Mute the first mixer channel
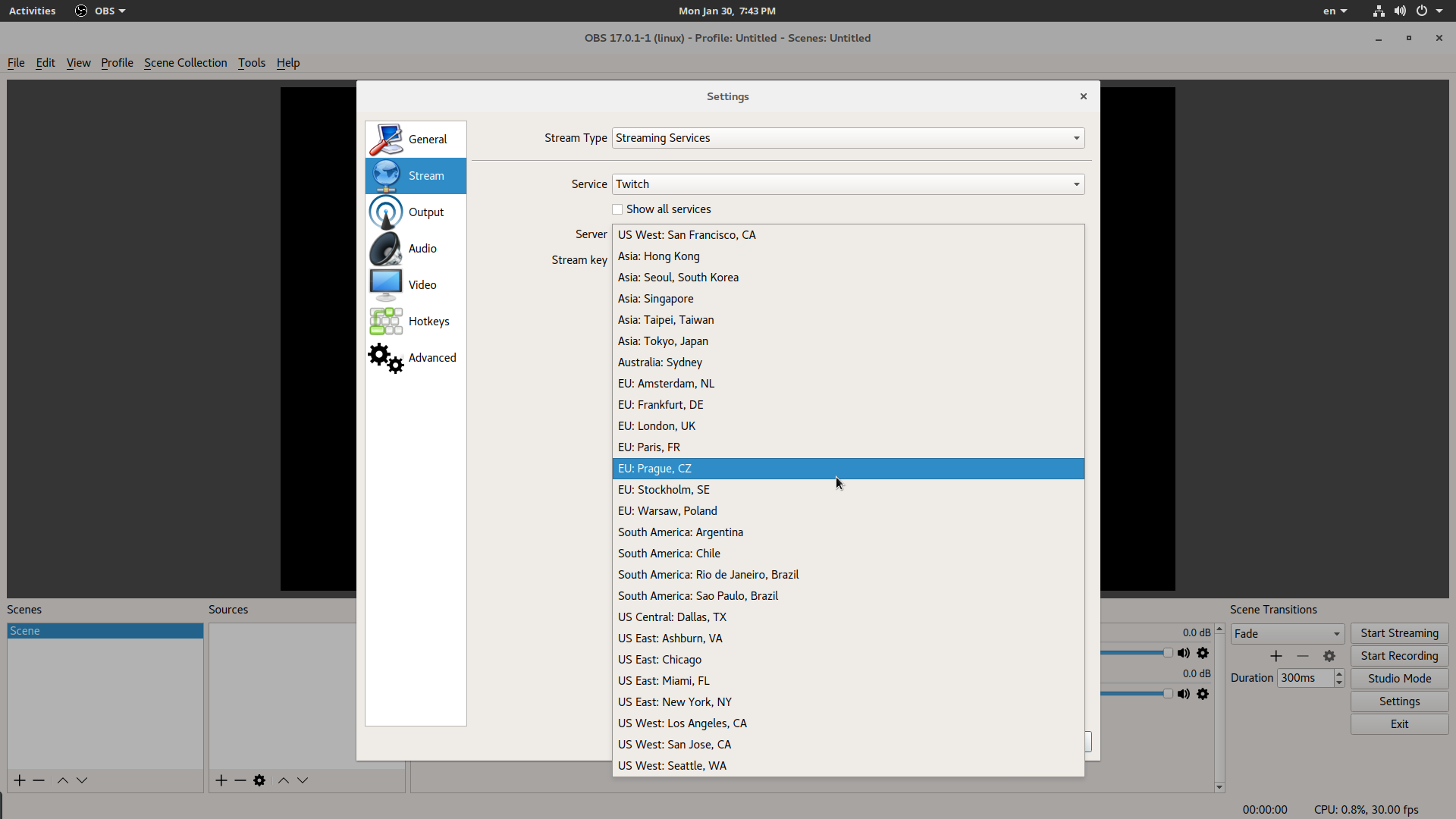The width and height of the screenshot is (1456, 819). [x=1184, y=653]
